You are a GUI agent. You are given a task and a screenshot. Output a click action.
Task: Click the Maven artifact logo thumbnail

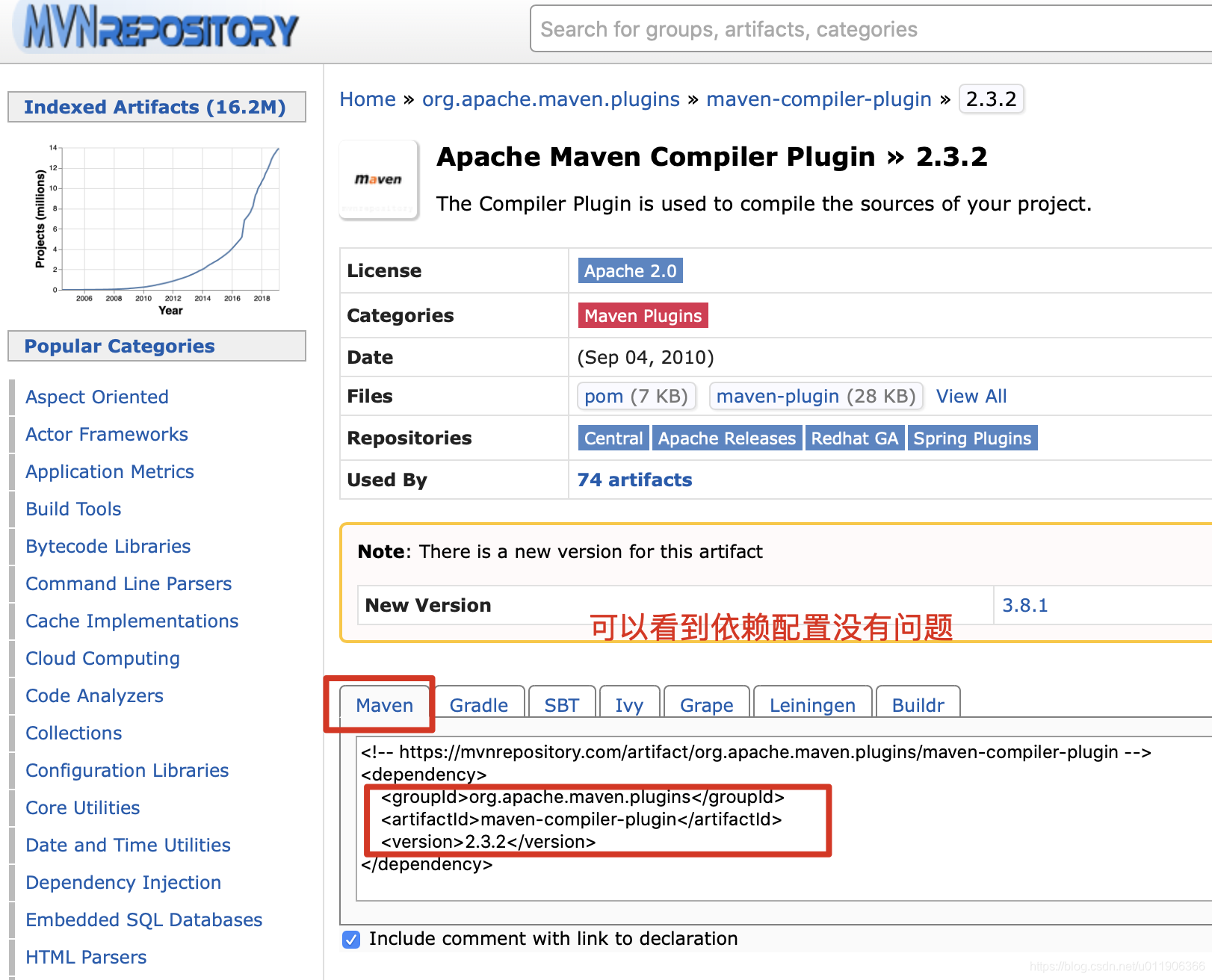tap(378, 179)
